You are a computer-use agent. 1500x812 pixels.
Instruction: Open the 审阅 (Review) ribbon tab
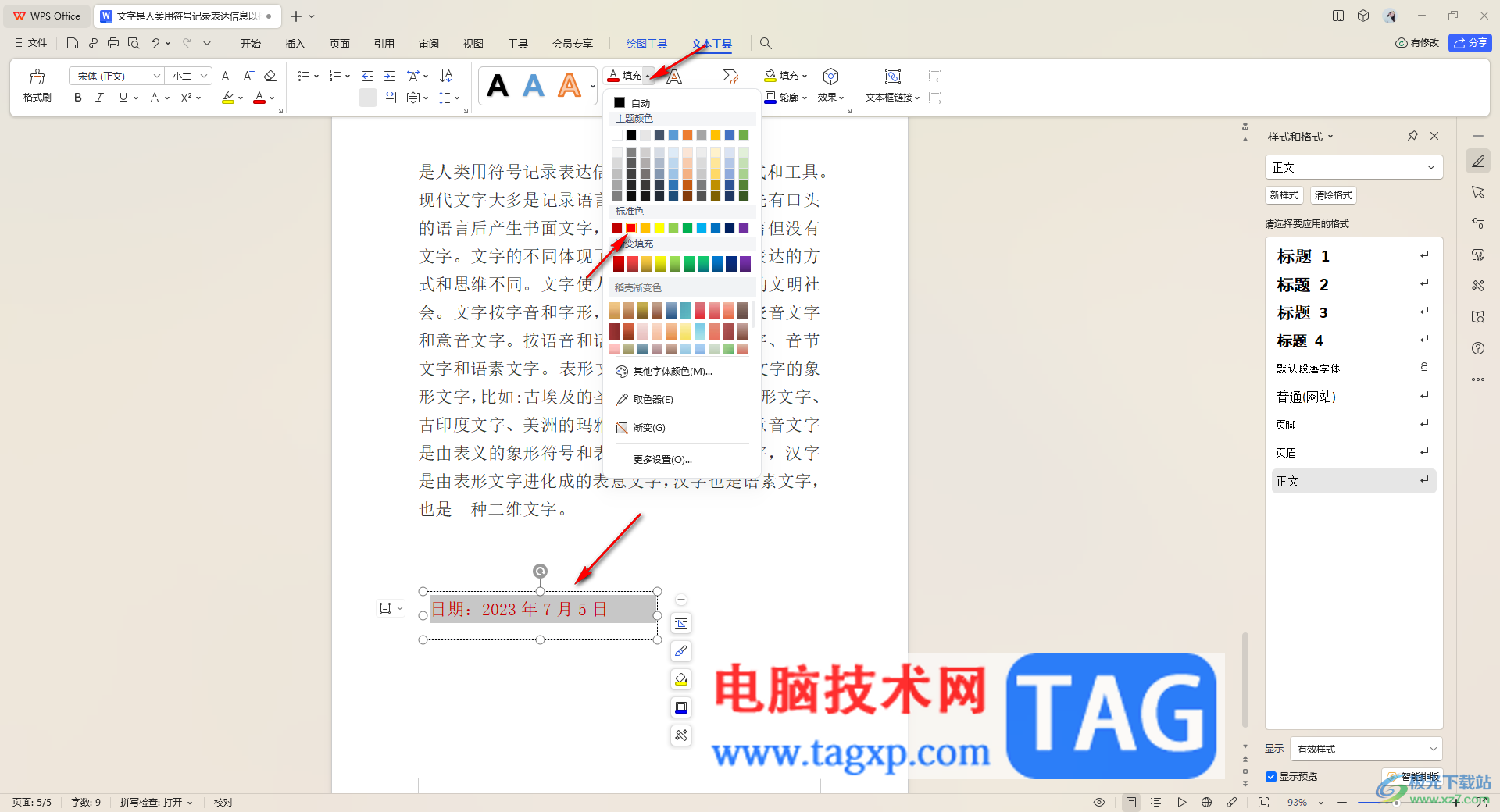(429, 44)
